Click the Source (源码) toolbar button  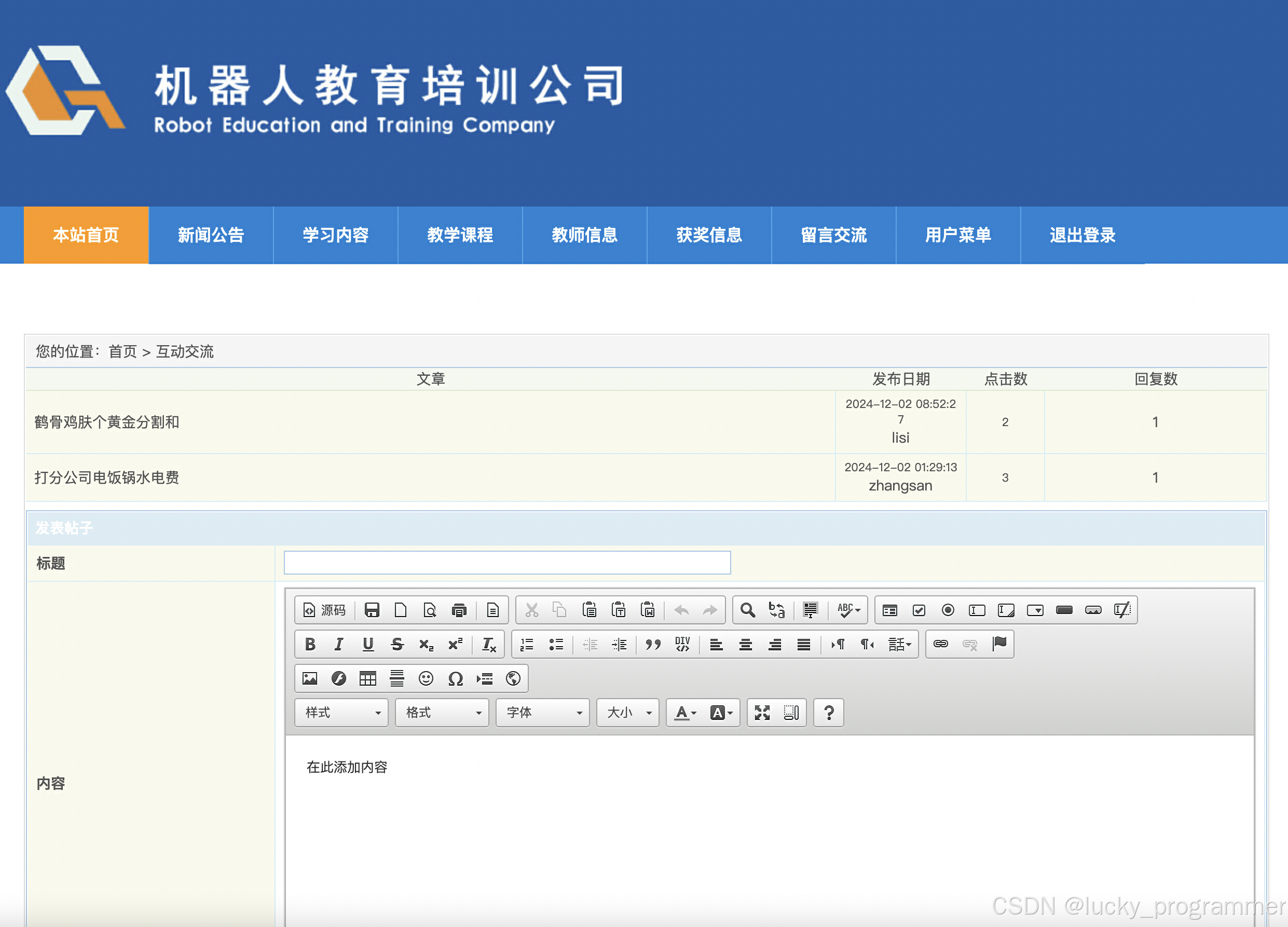325,610
